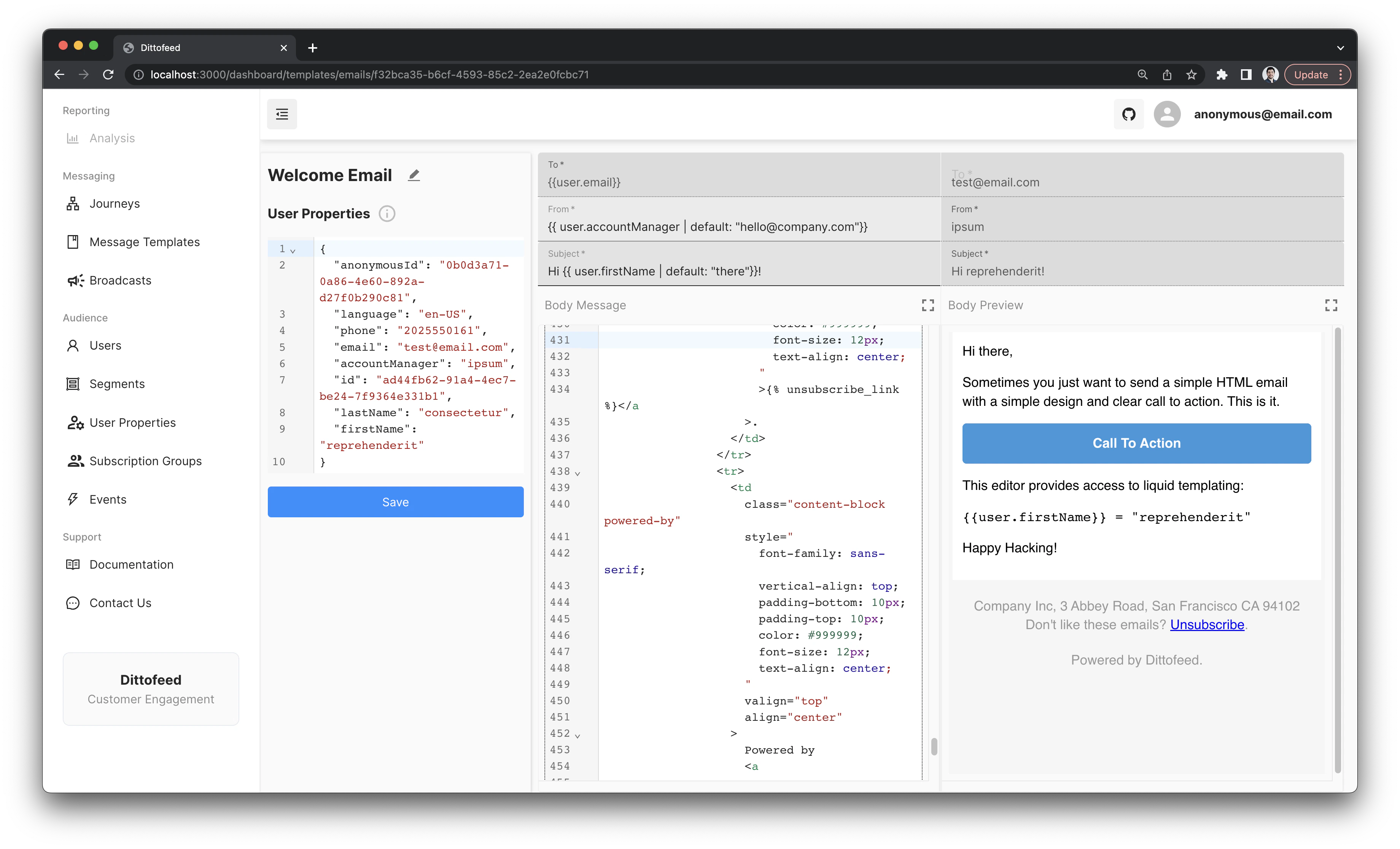This screenshot has height=849, width=1400.
Task: Expand Body Message editor to fullscreen
Action: tap(928, 306)
